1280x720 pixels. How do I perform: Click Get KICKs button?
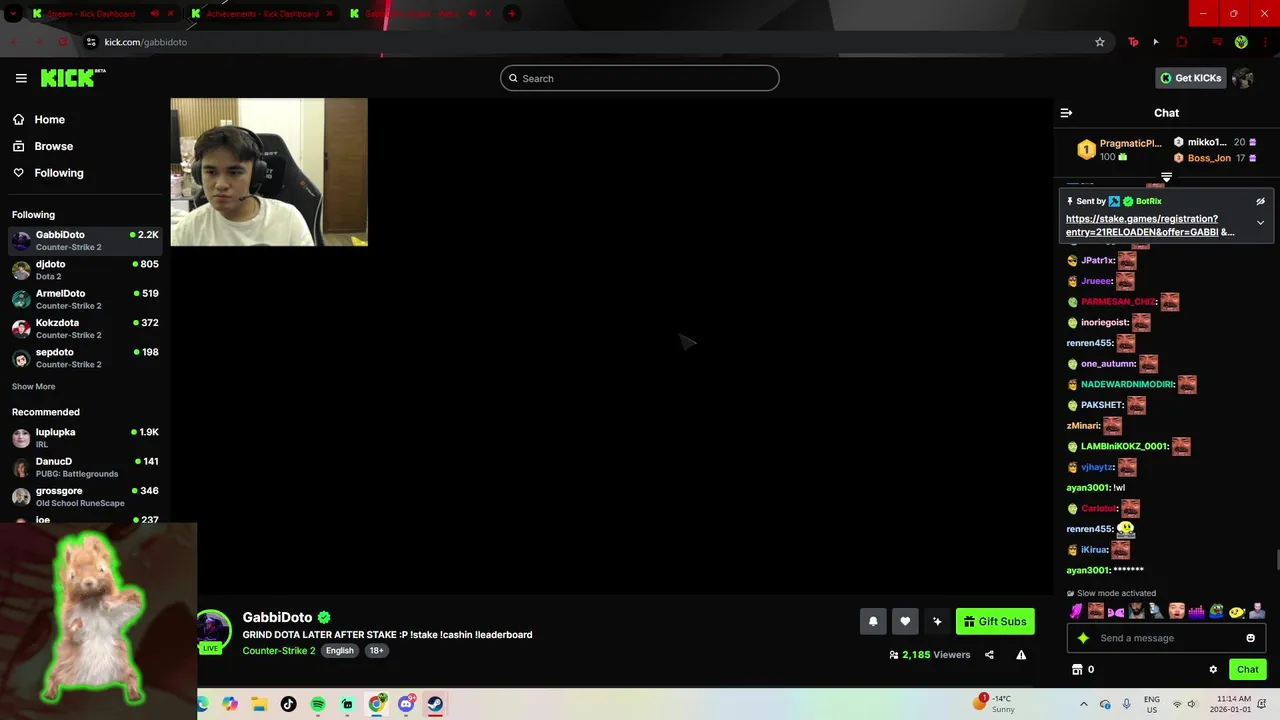click(1190, 78)
